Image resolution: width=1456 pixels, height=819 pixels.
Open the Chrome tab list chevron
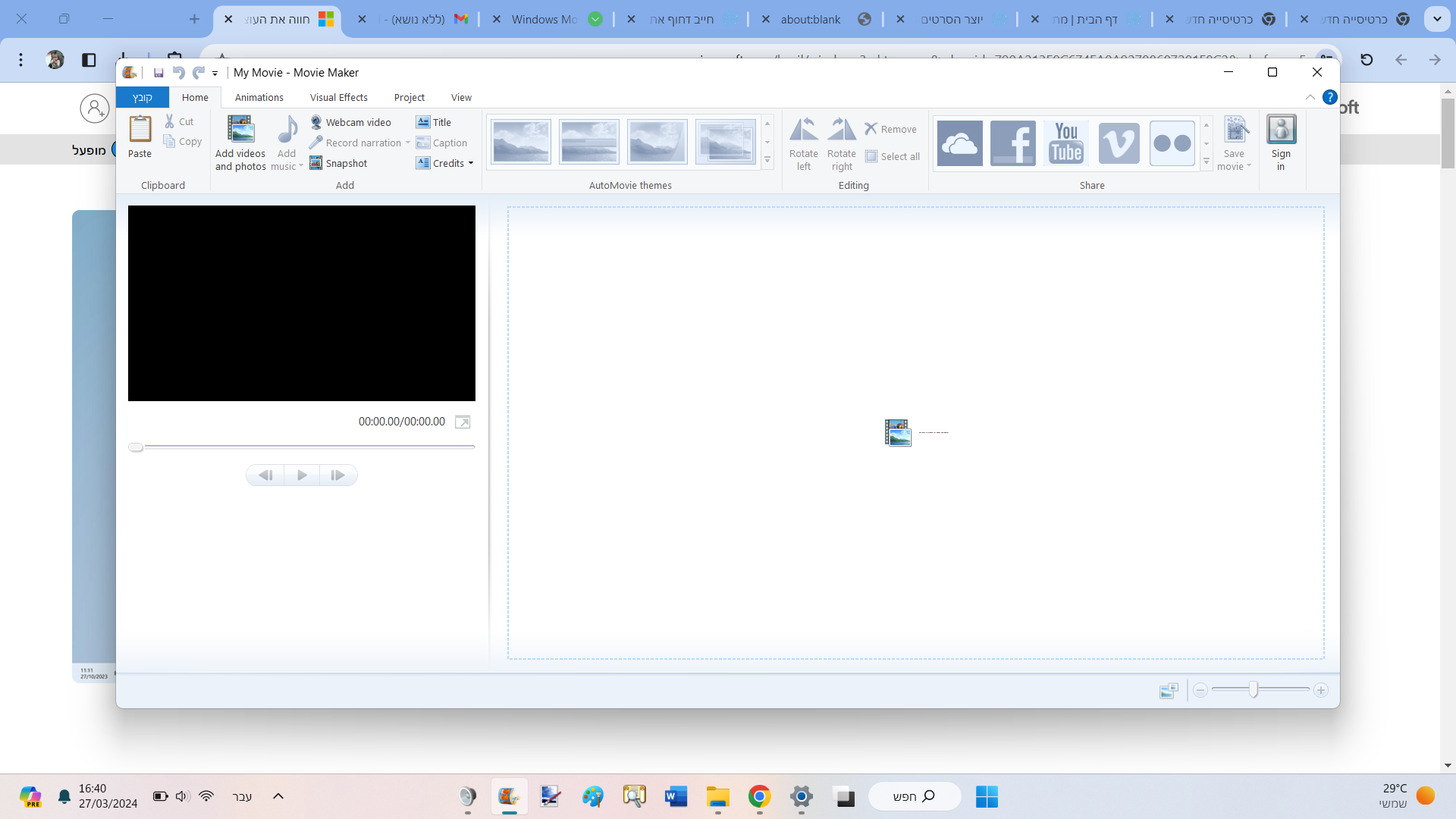tap(1437, 19)
